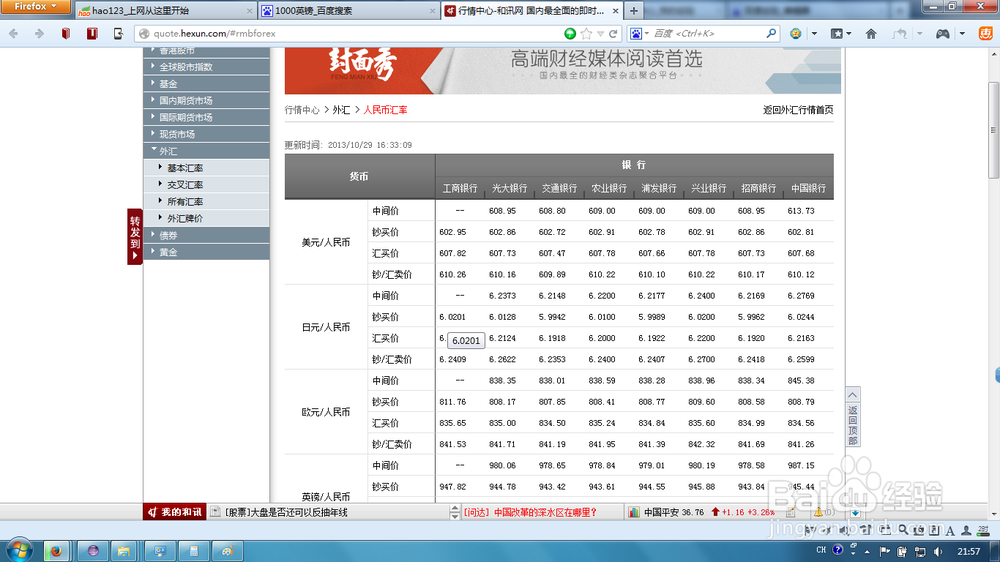
Task: Open 基本汇率 under 外汇
Action: [185, 168]
